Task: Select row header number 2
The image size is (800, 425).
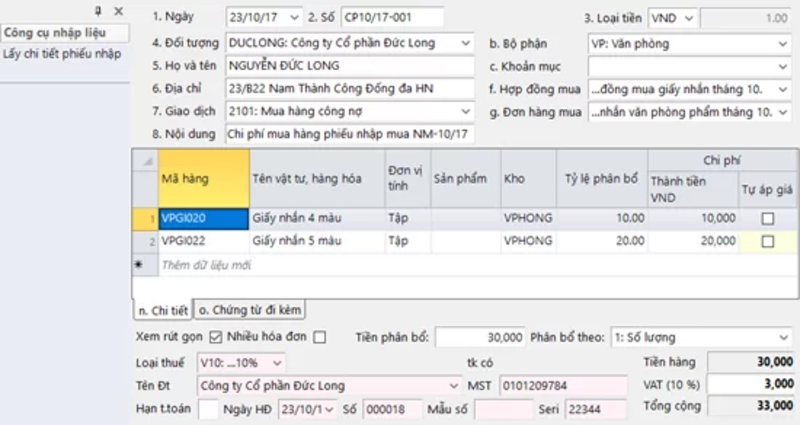Action: pyautogui.click(x=145, y=241)
